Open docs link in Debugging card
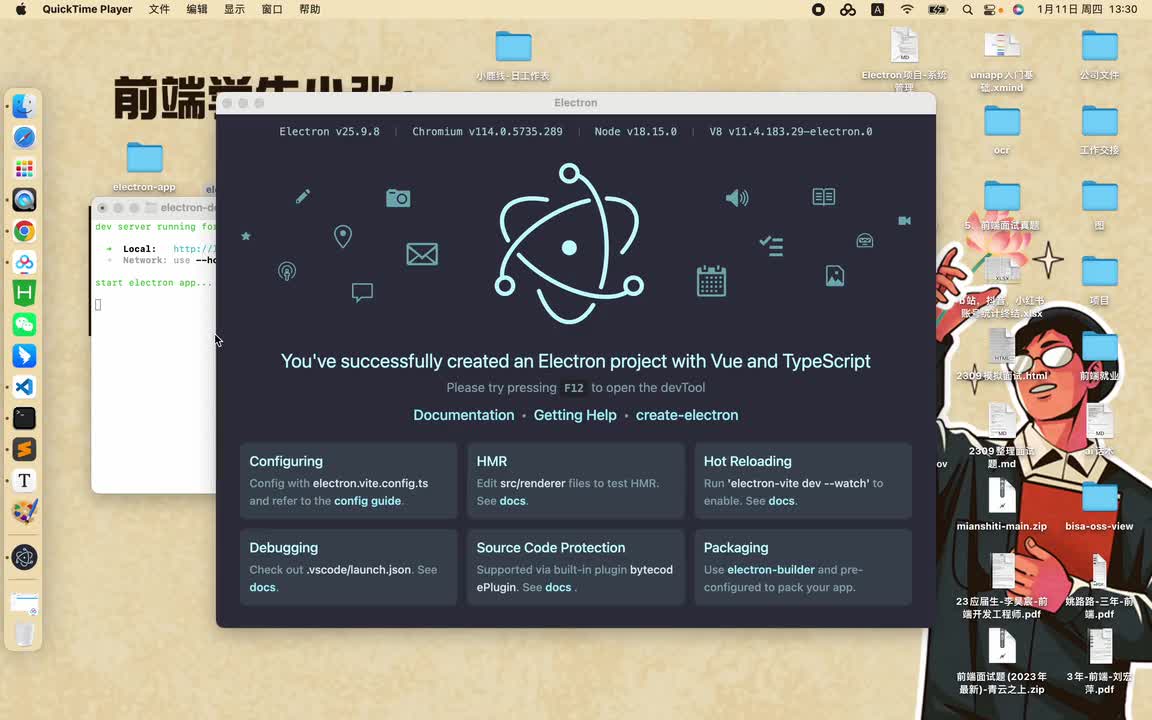The image size is (1152, 720). point(262,588)
